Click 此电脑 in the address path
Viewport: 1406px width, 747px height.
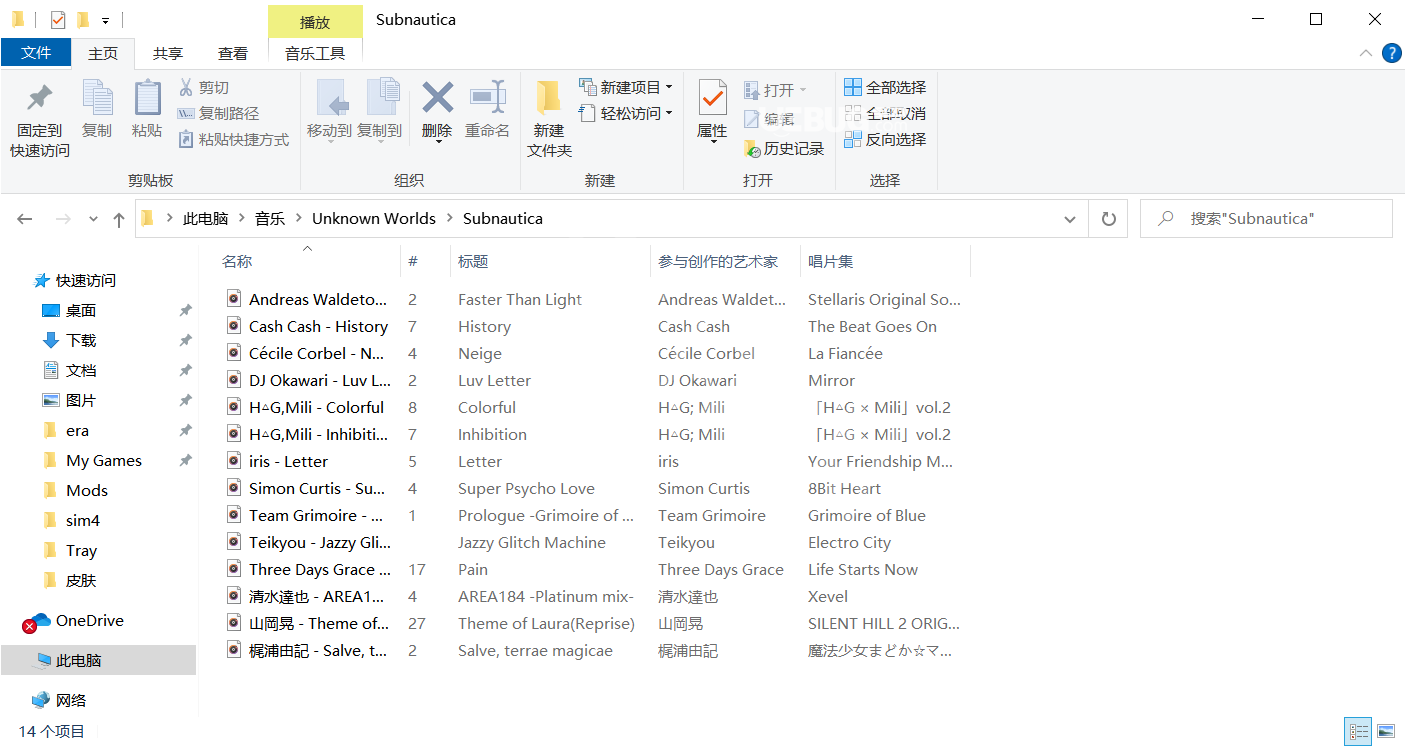click(205, 219)
